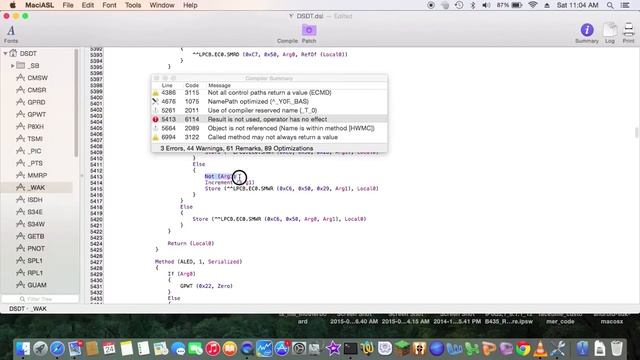Click the Message column header in summary
The height and width of the screenshot is (360, 640).
coord(219,85)
